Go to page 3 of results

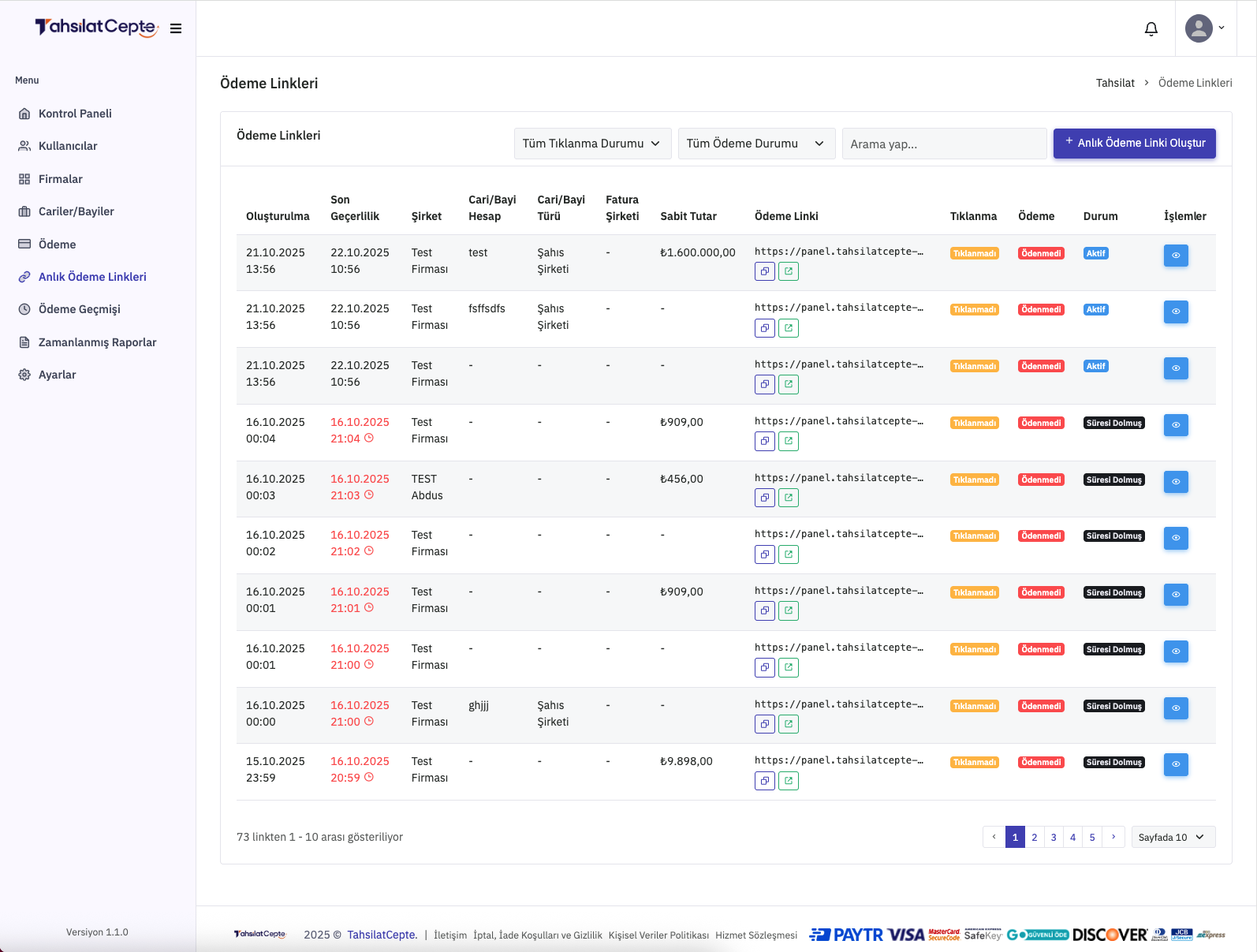tap(1053, 837)
